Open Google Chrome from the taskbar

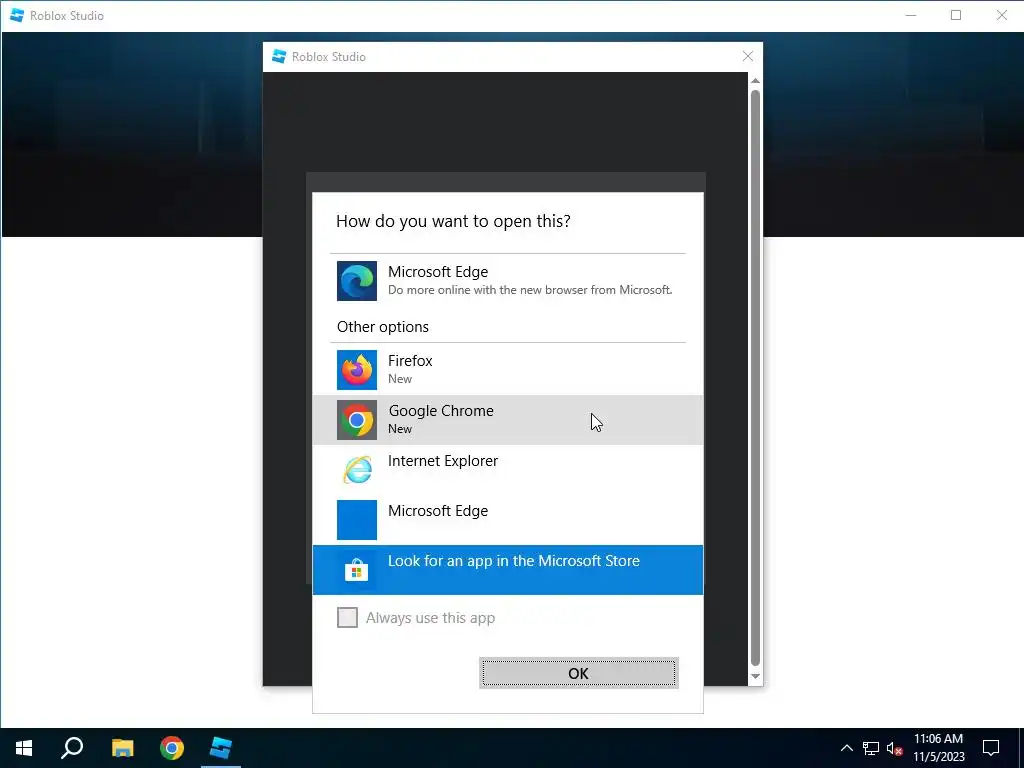172,748
